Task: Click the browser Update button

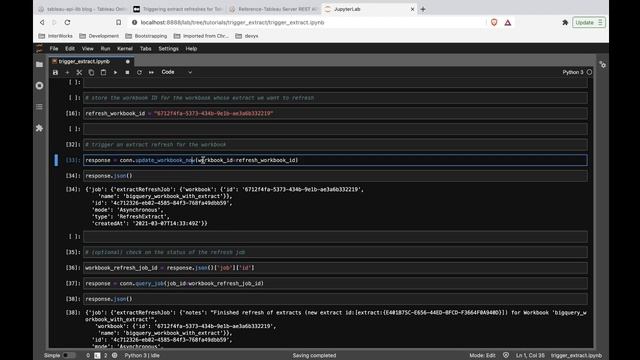Action: click(x=589, y=22)
